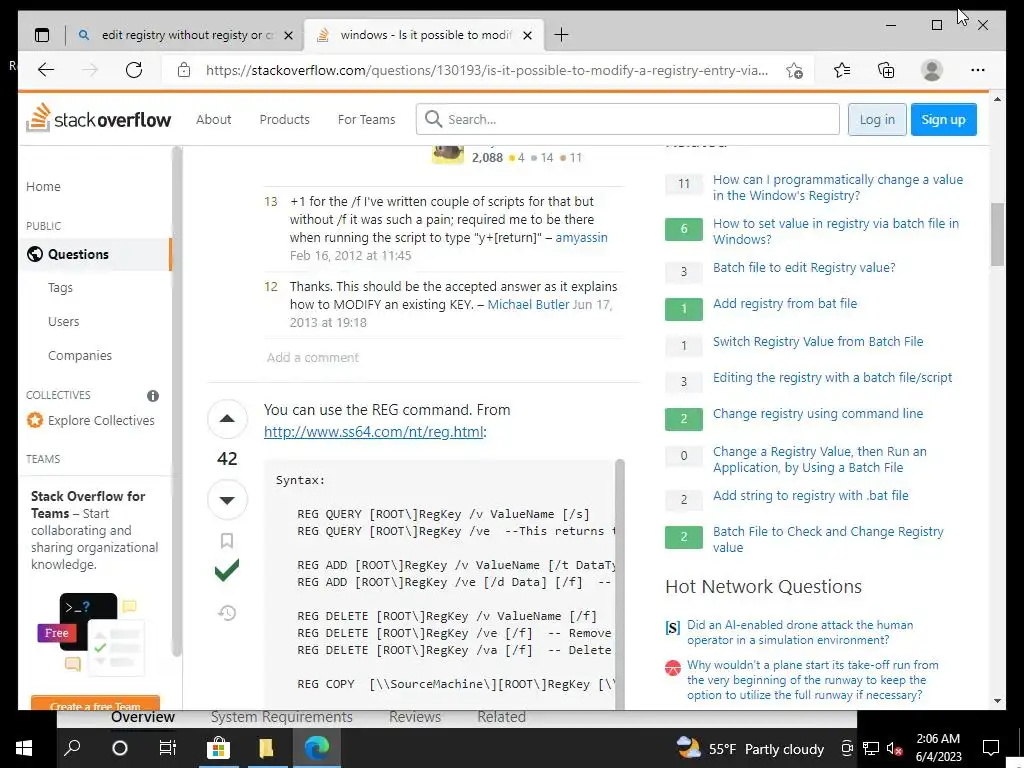Select Questions in the sidebar
Screen dimensions: 1024x768
tap(95, 255)
